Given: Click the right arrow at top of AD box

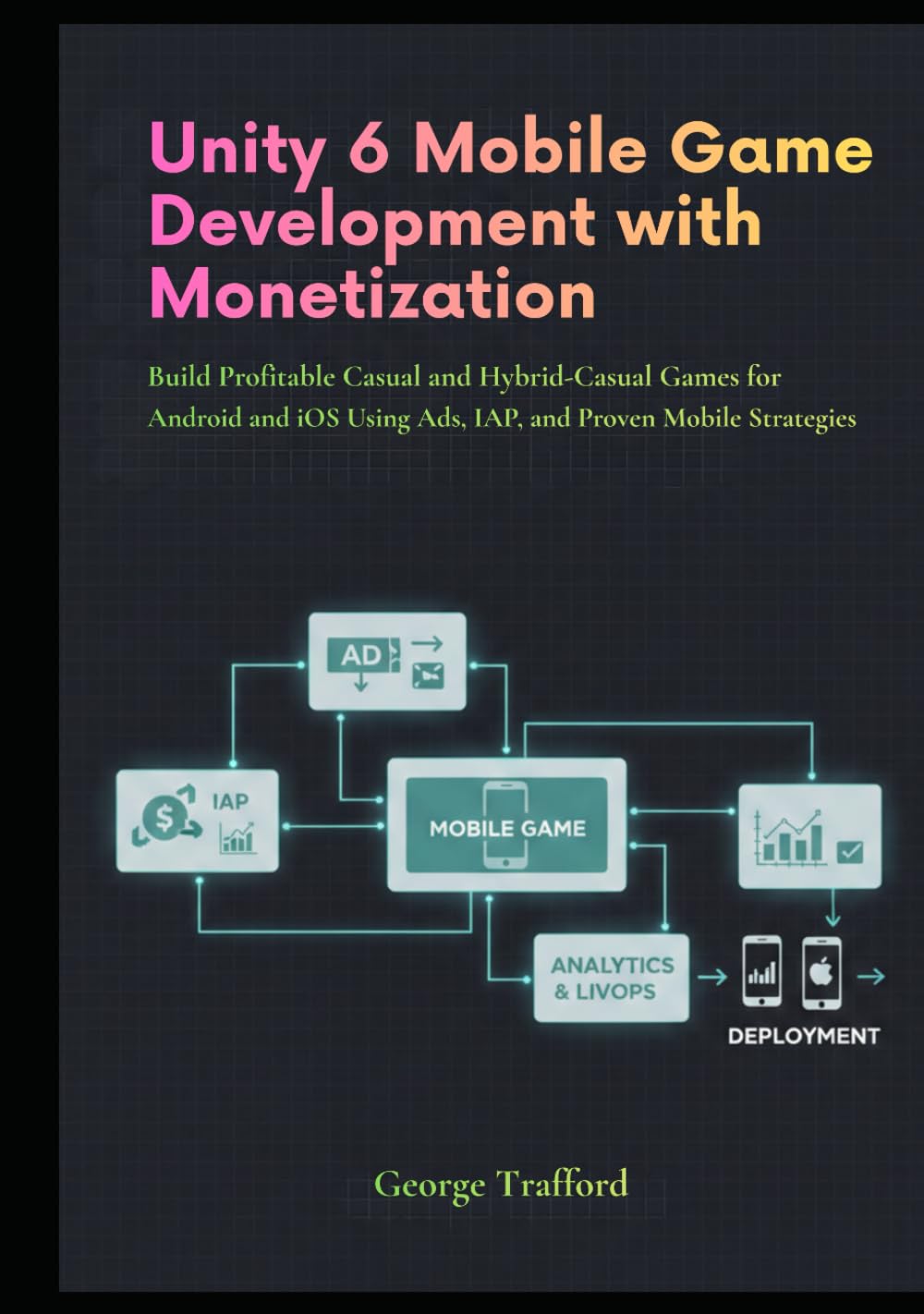Looking at the screenshot, I should (427, 643).
